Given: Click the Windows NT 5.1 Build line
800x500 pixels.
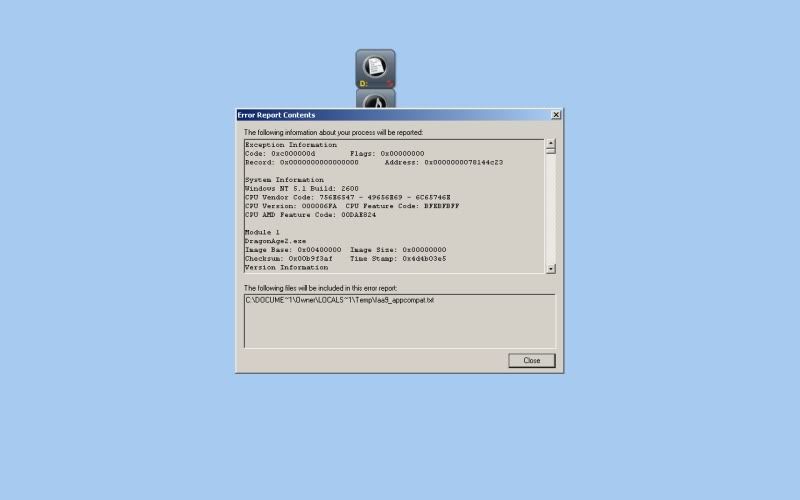Looking at the screenshot, I should tap(301, 188).
